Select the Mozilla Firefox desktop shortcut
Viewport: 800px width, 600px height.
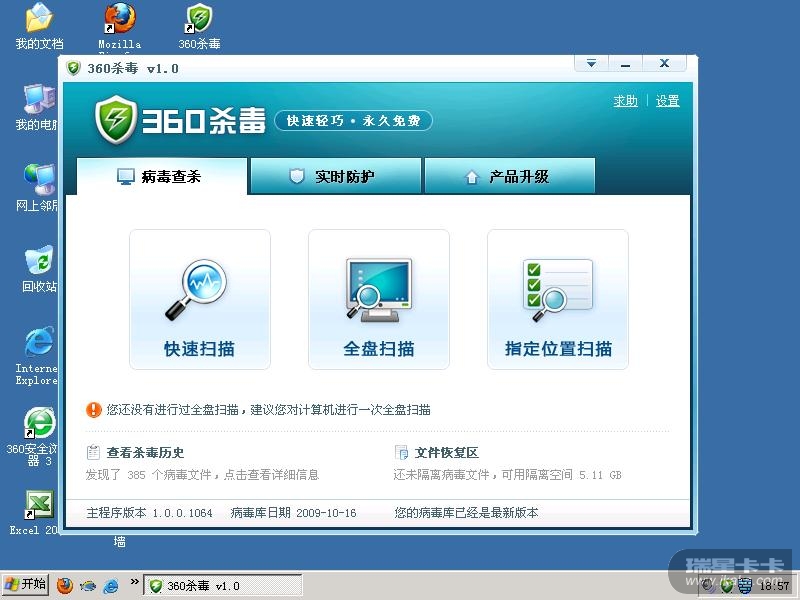click(120, 27)
